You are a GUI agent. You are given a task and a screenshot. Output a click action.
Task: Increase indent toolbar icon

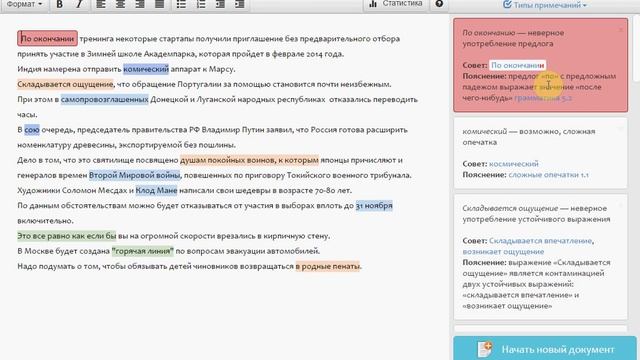[240, 4]
